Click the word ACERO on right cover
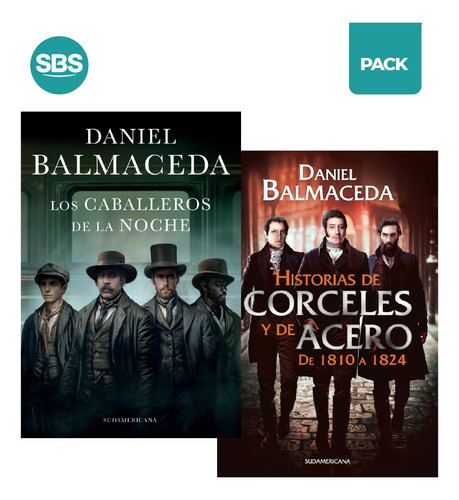Viewport: 459px width, 500px height. (354, 336)
